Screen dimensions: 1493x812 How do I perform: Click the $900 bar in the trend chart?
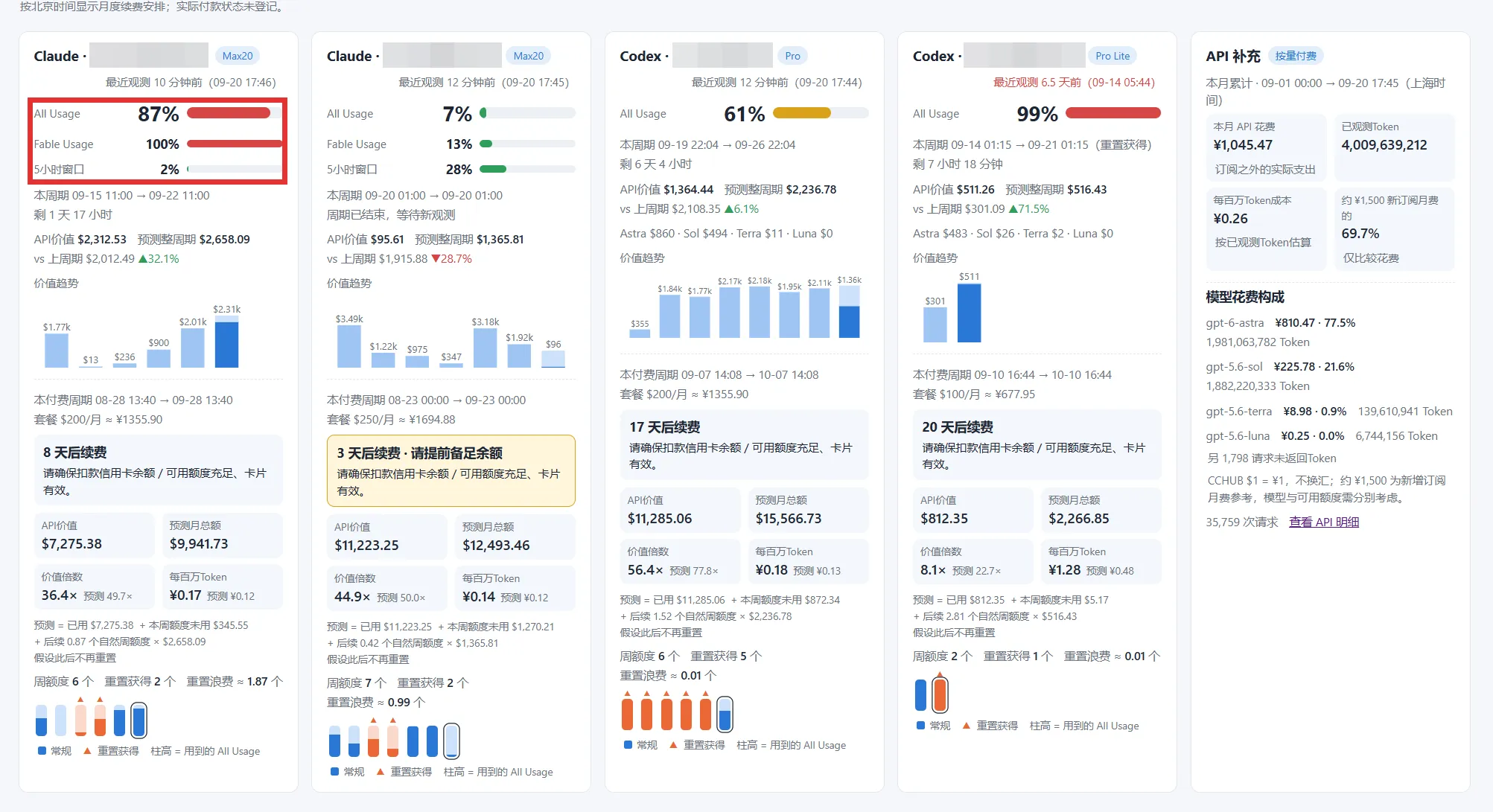[159, 358]
